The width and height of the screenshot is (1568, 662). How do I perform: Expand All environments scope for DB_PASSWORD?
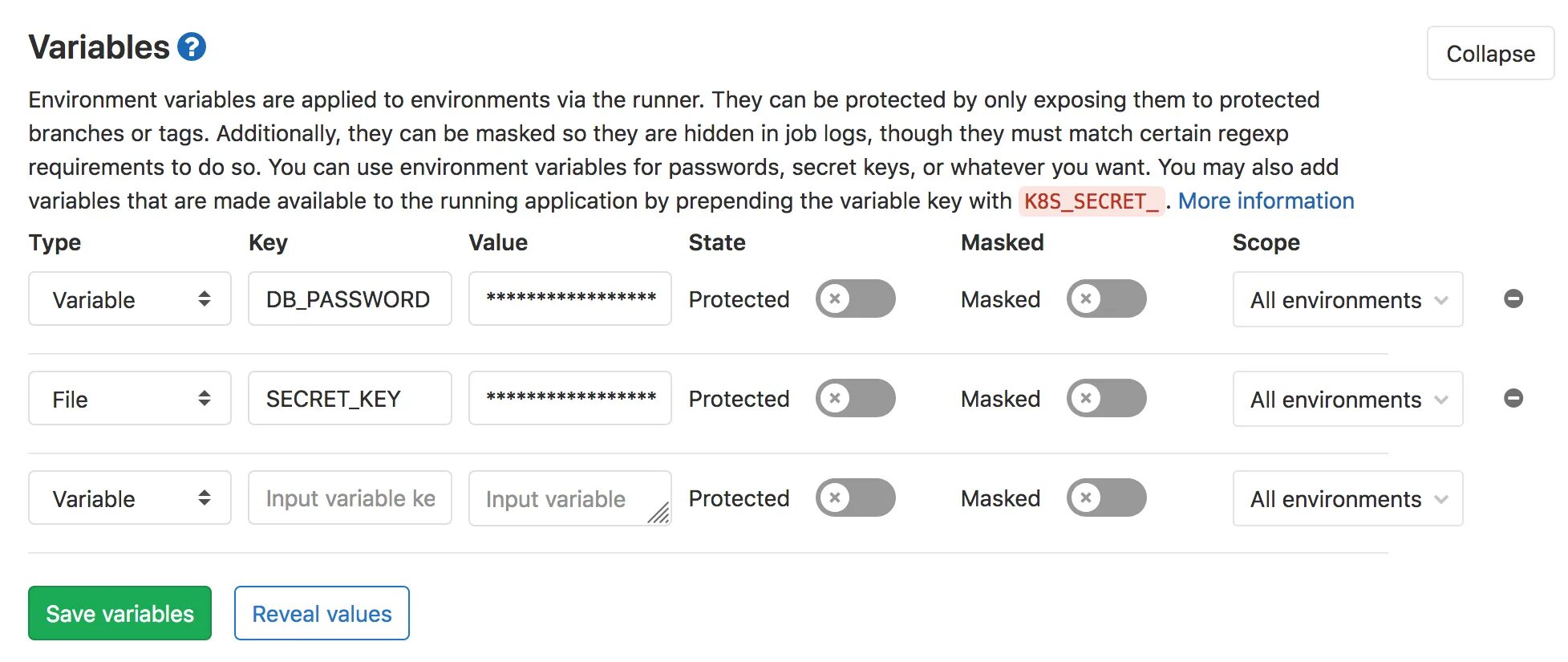(1347, 299)
